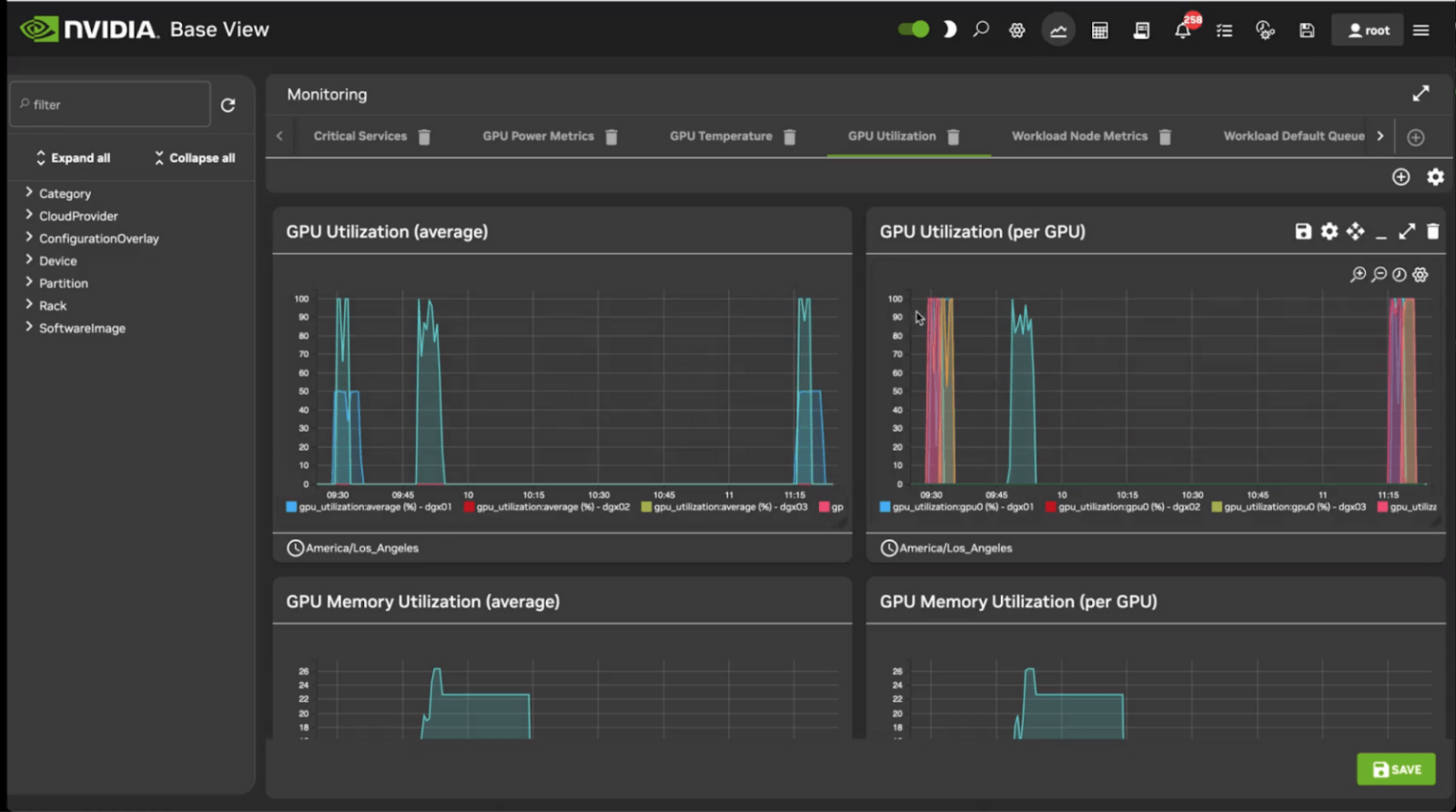Viewport: 1456px width, 812px height.
Task: Add a new monitoring tab with plus icon
Action: [1415, 137]
